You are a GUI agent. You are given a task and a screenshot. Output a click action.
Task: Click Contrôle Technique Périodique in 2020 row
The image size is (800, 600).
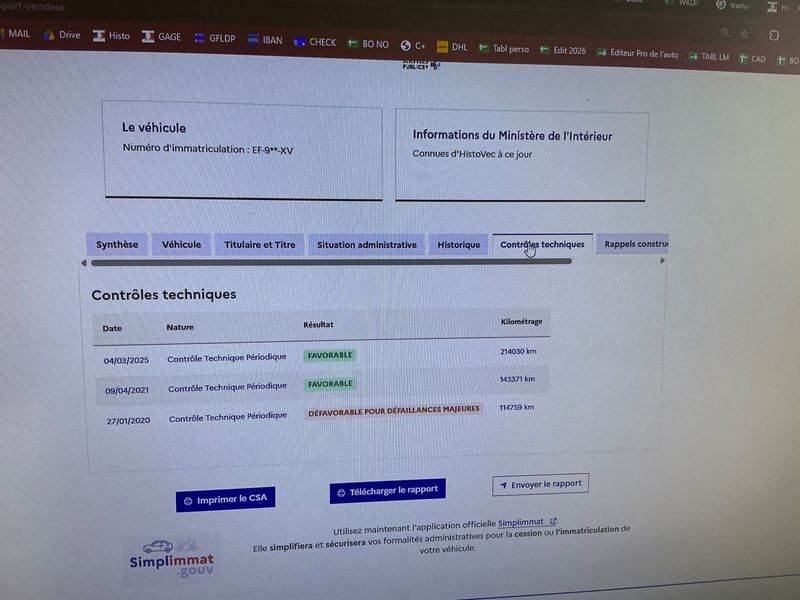pyautogui.click(x=228, y=417)
